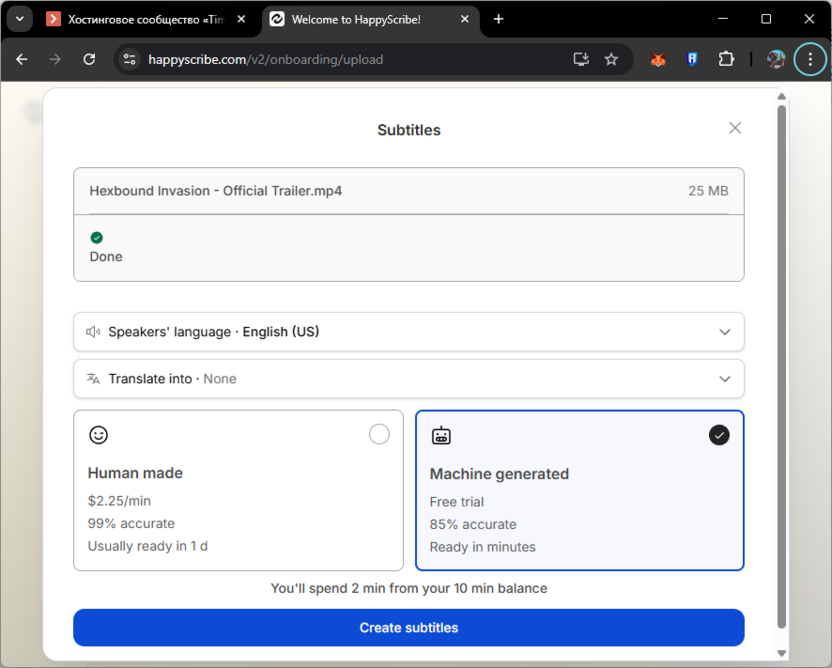Switch to the Хостинговое сообщество tab
The height and width of the screenshot is (668, 832).
point(140,19)
